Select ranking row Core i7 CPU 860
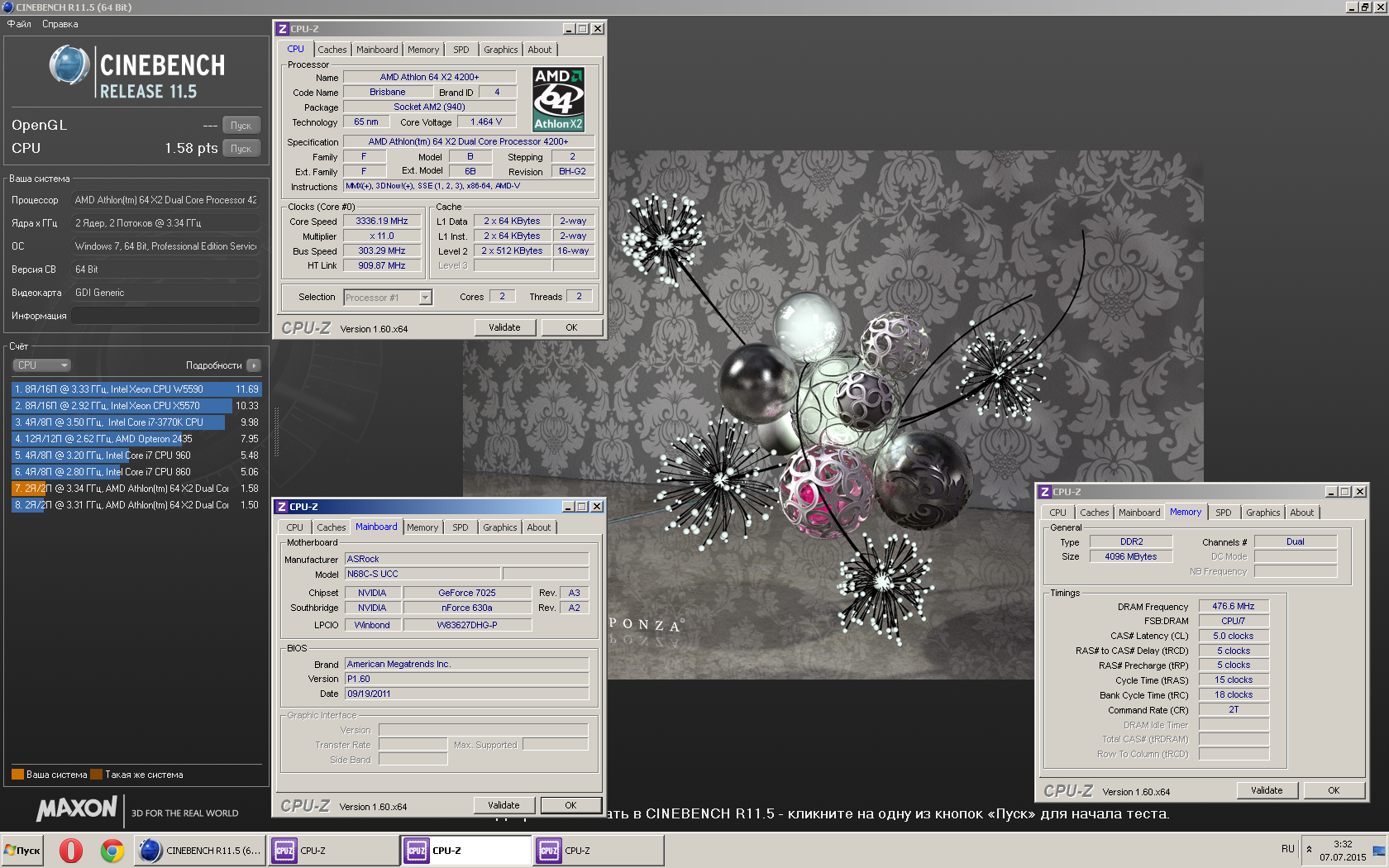The image size is (1389, 868). [136, 472]
